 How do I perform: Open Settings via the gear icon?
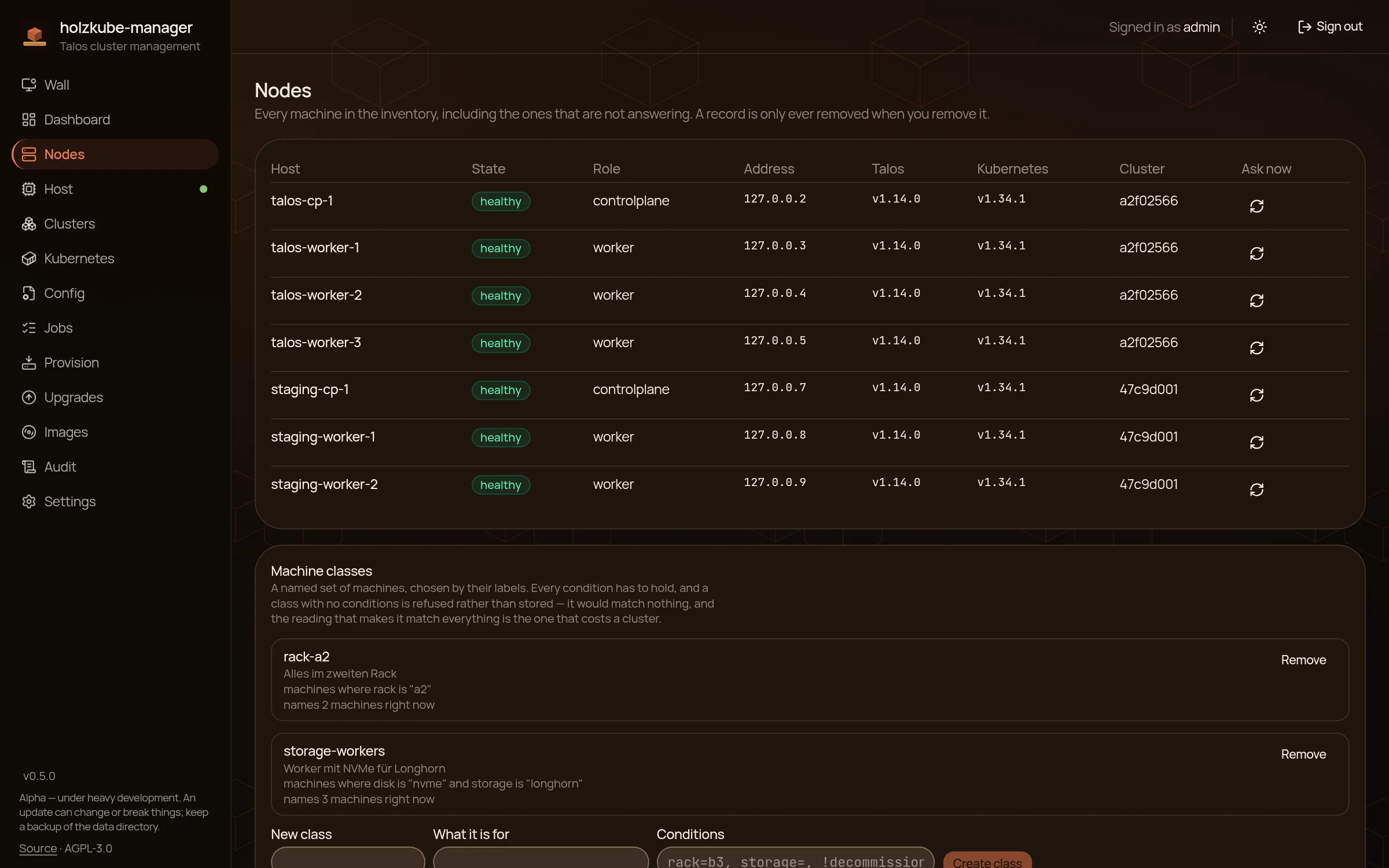[x=29, y=502]
